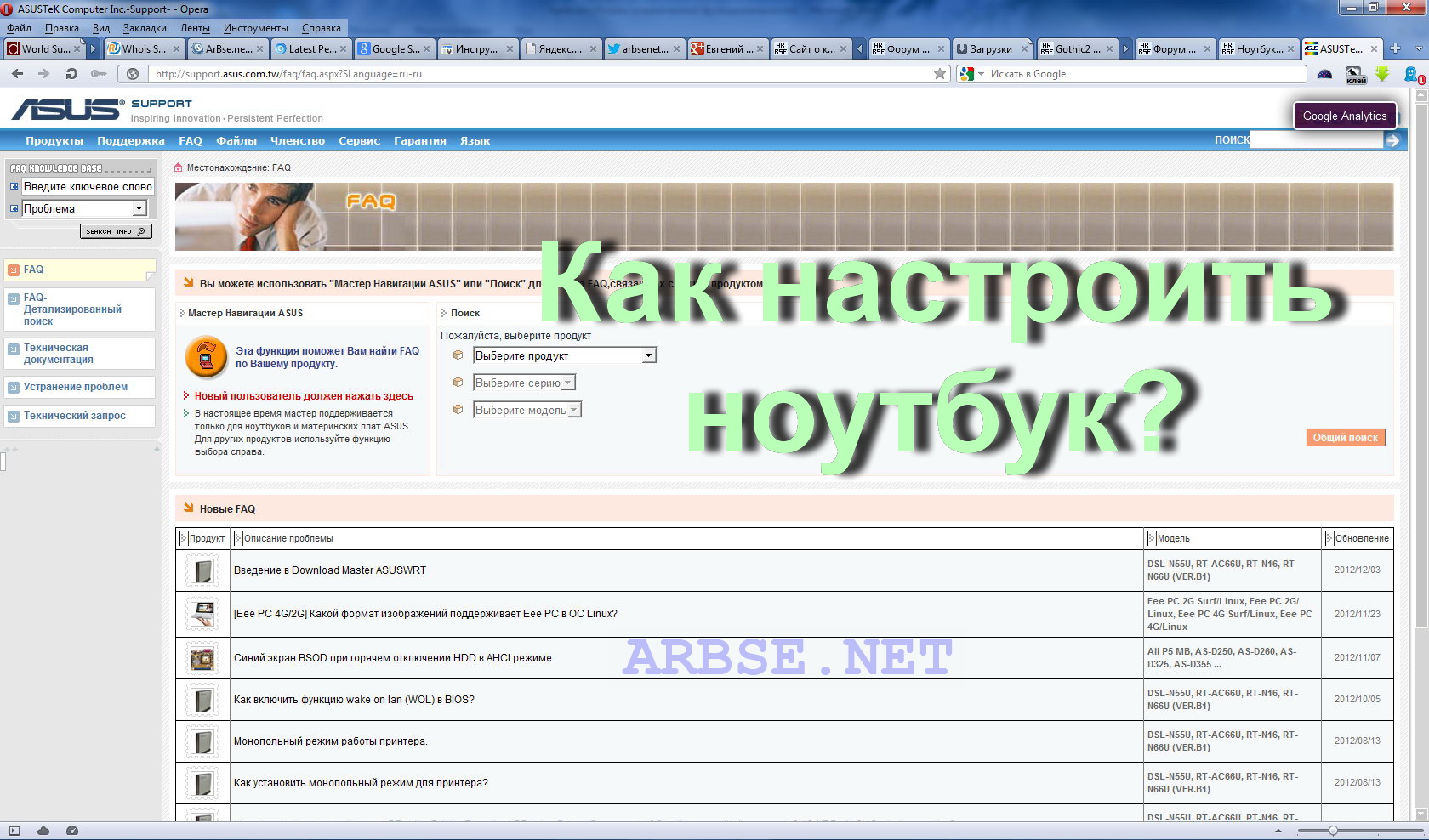Click the key wand icon in toolbar
The width and height of the screenshot is (1429, 840).
[99, 74]
